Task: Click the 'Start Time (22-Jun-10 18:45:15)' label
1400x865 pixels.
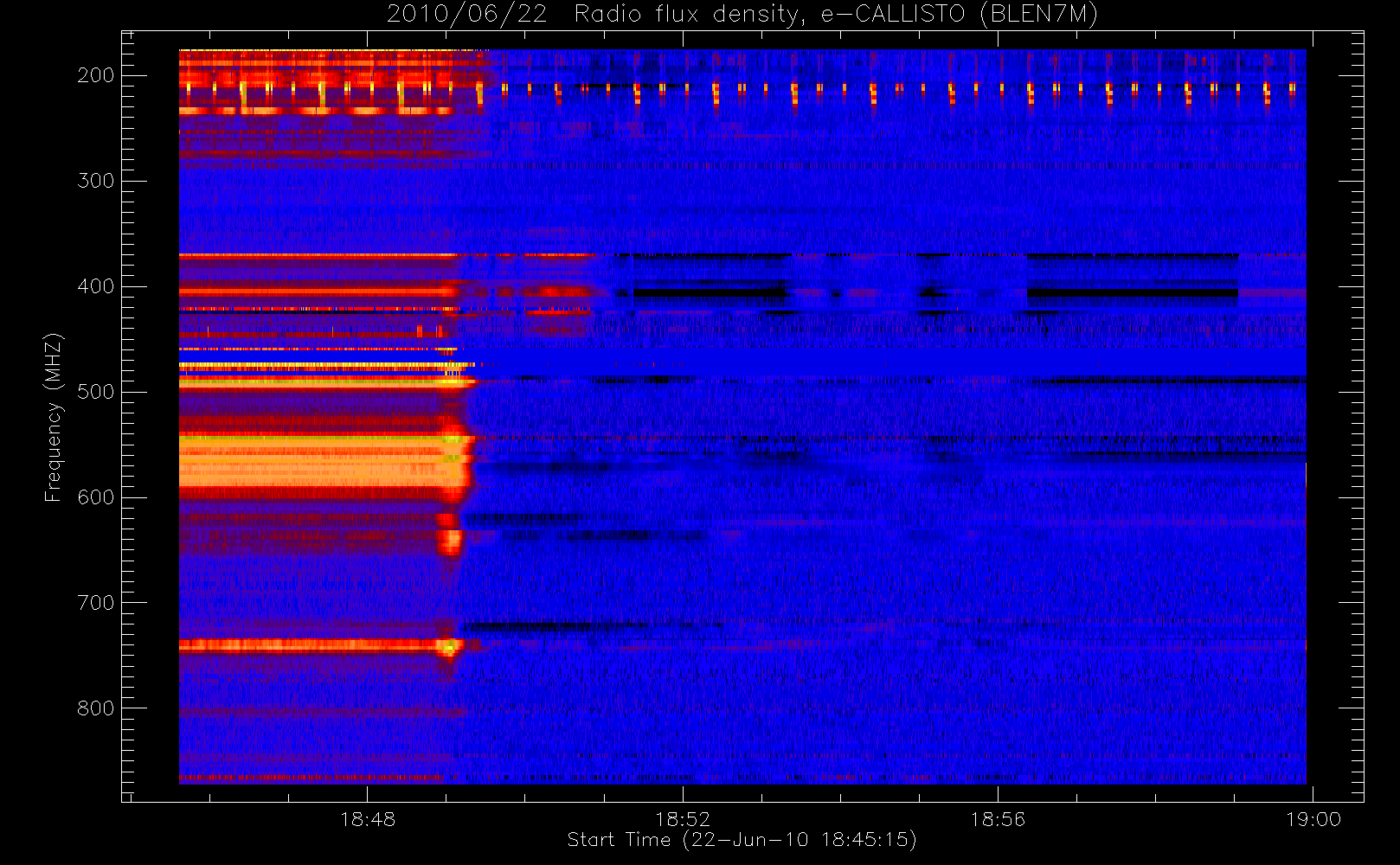Action: 742,840
